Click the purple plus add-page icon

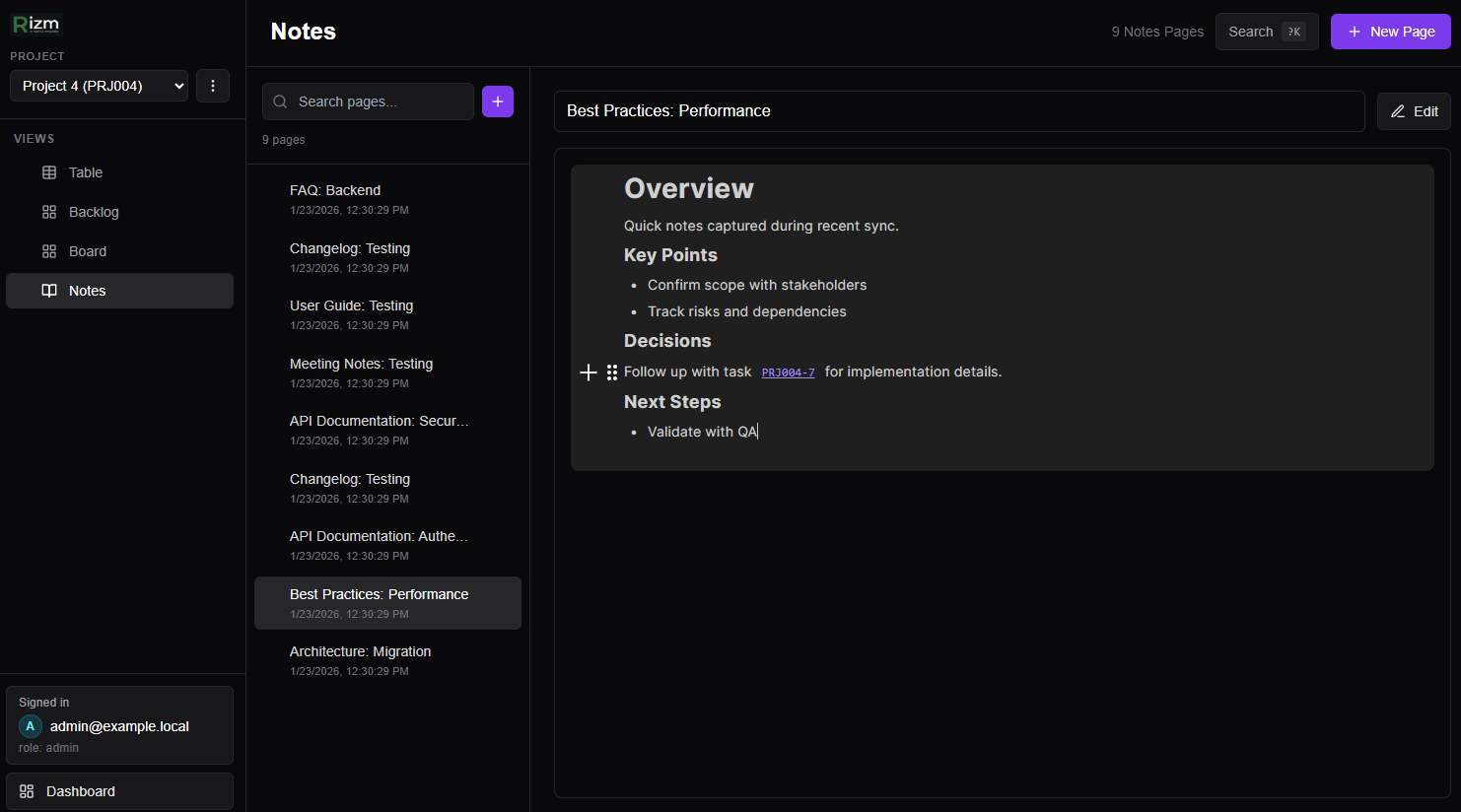tap(498, 101)
